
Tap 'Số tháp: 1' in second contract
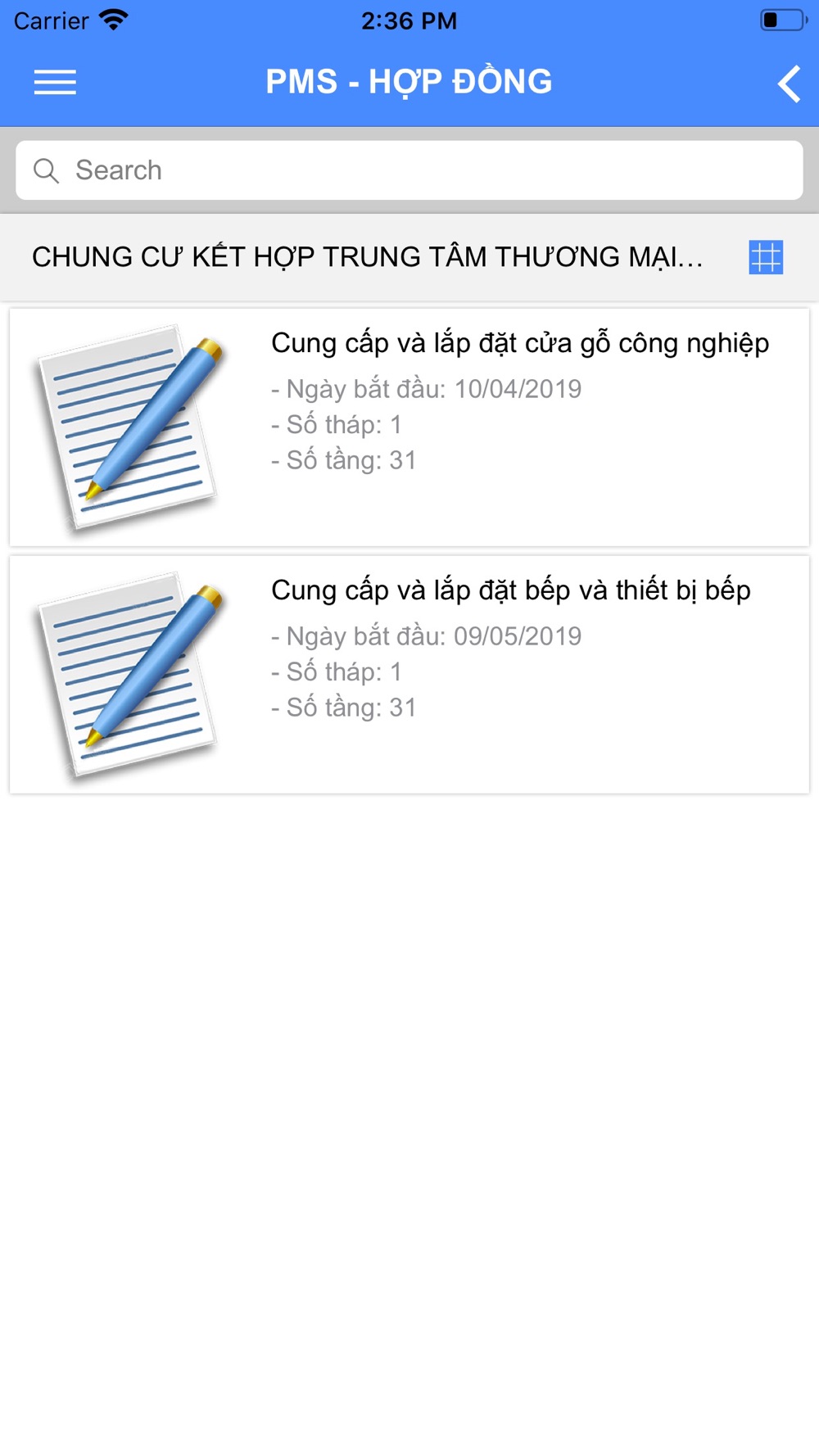click(336, 672)
